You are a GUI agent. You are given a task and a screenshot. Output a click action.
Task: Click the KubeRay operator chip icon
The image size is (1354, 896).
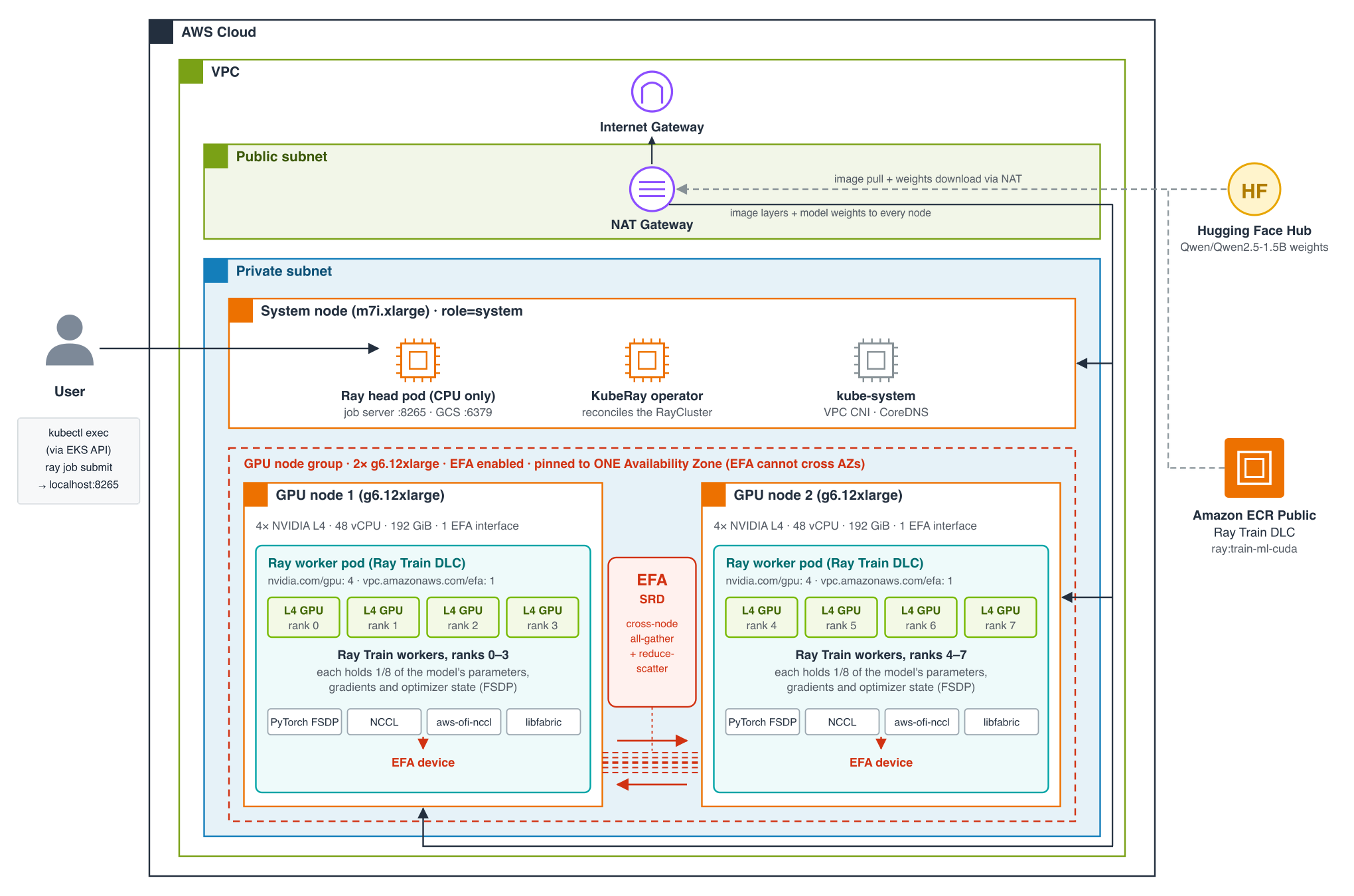click(x=647, y=360)
